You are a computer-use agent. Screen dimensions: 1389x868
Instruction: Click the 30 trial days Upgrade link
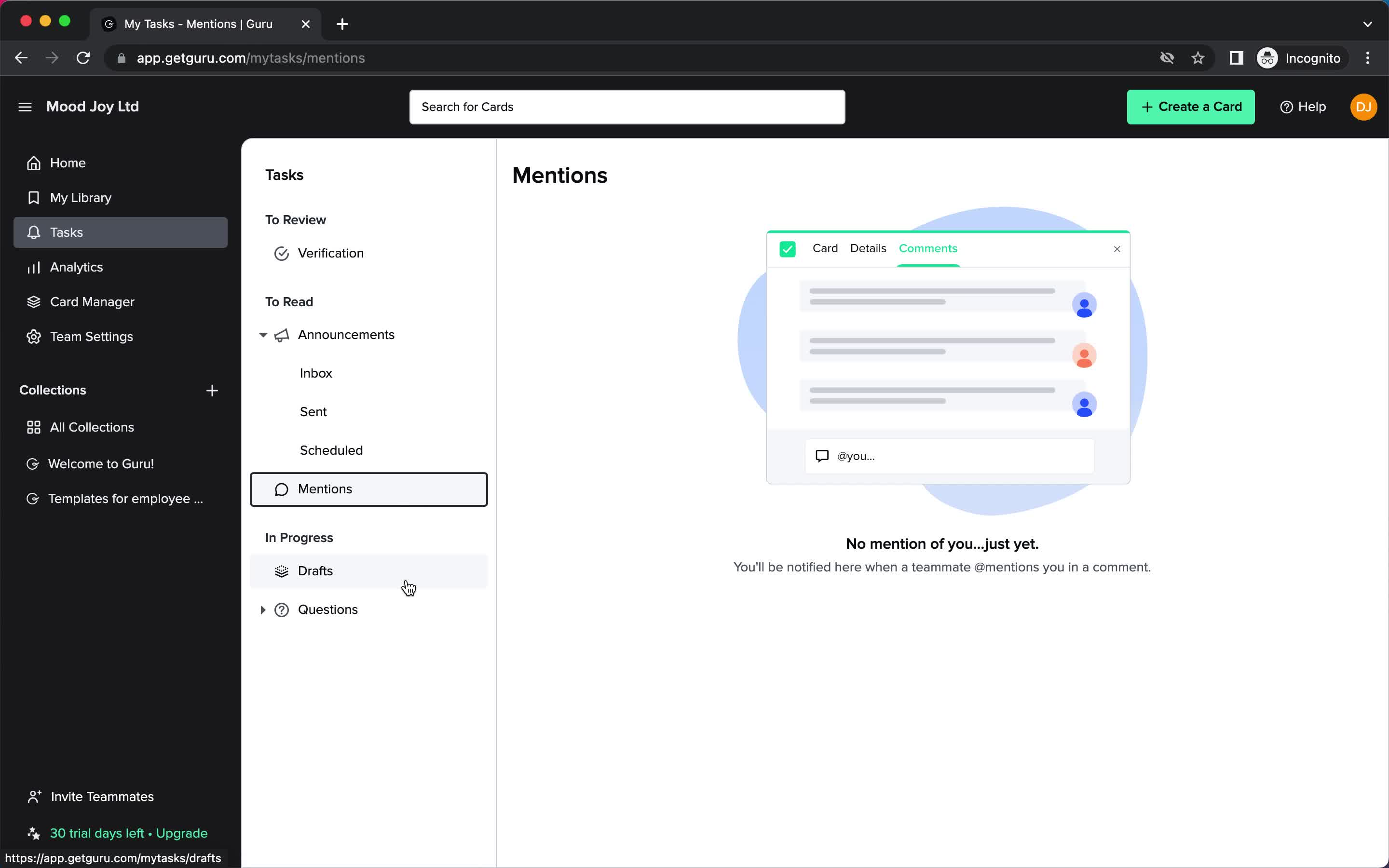[x=128, y=833]
